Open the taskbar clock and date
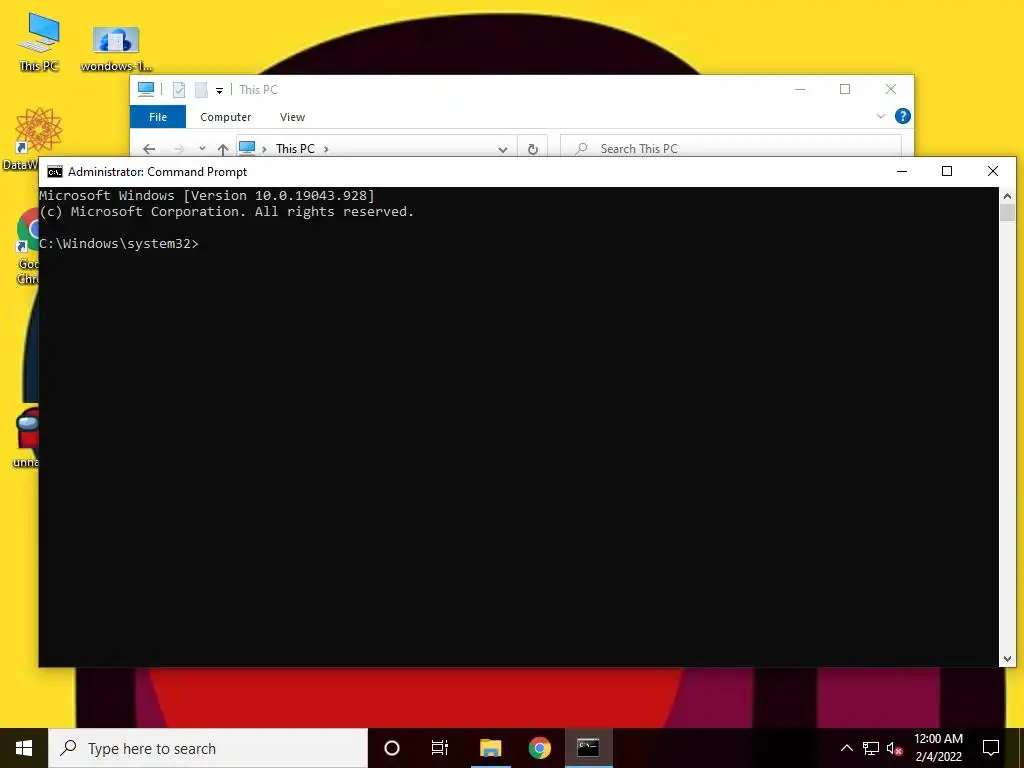Viewport: 1024px width, 768px height. tap(938, 748)
